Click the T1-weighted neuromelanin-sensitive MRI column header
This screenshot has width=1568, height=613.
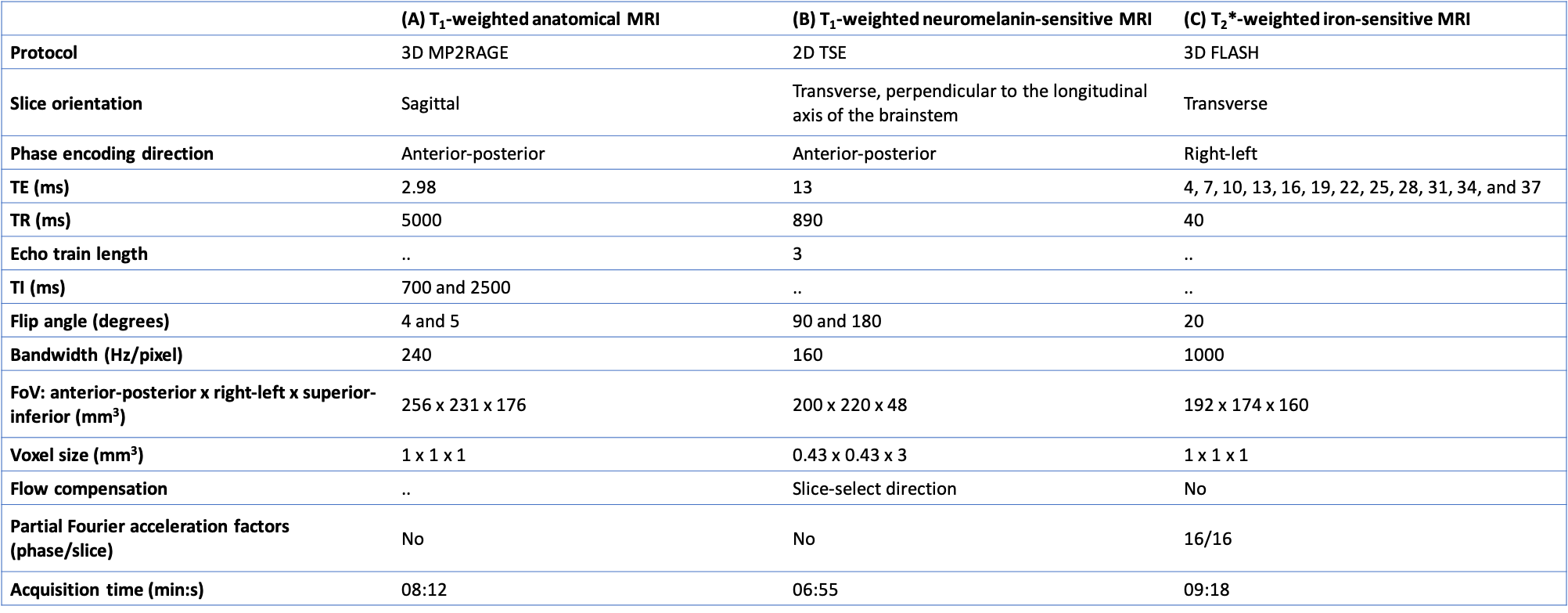(x=971, y=20)
